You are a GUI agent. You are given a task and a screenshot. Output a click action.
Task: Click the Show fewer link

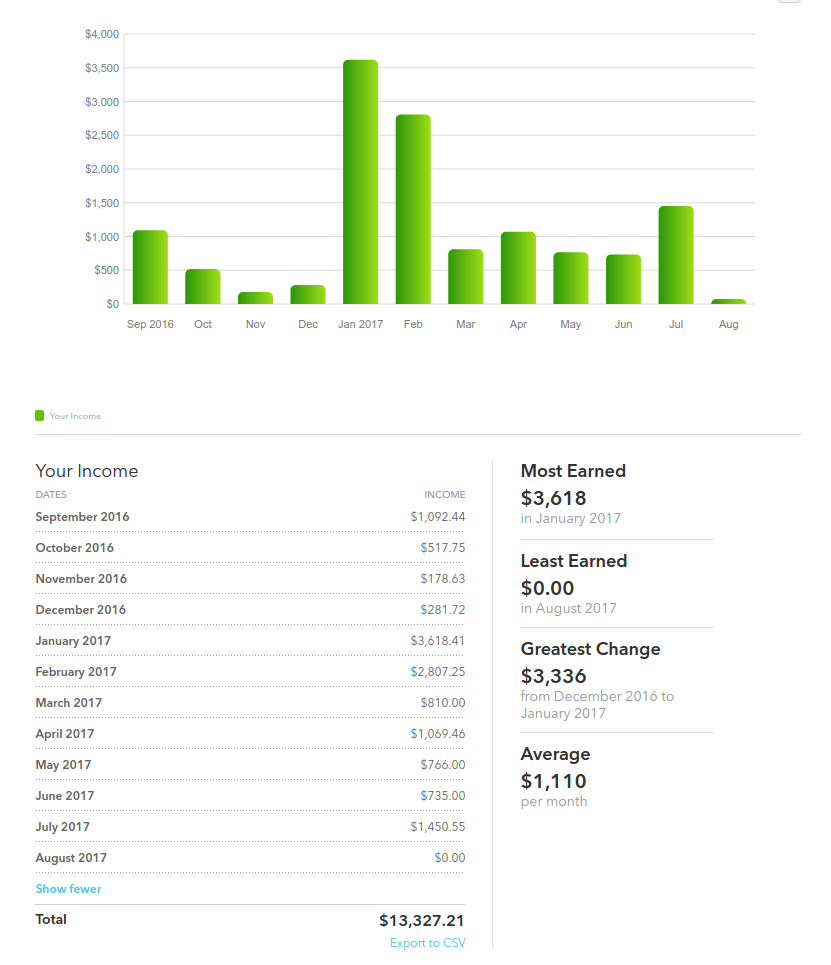(x=68, y=889)
